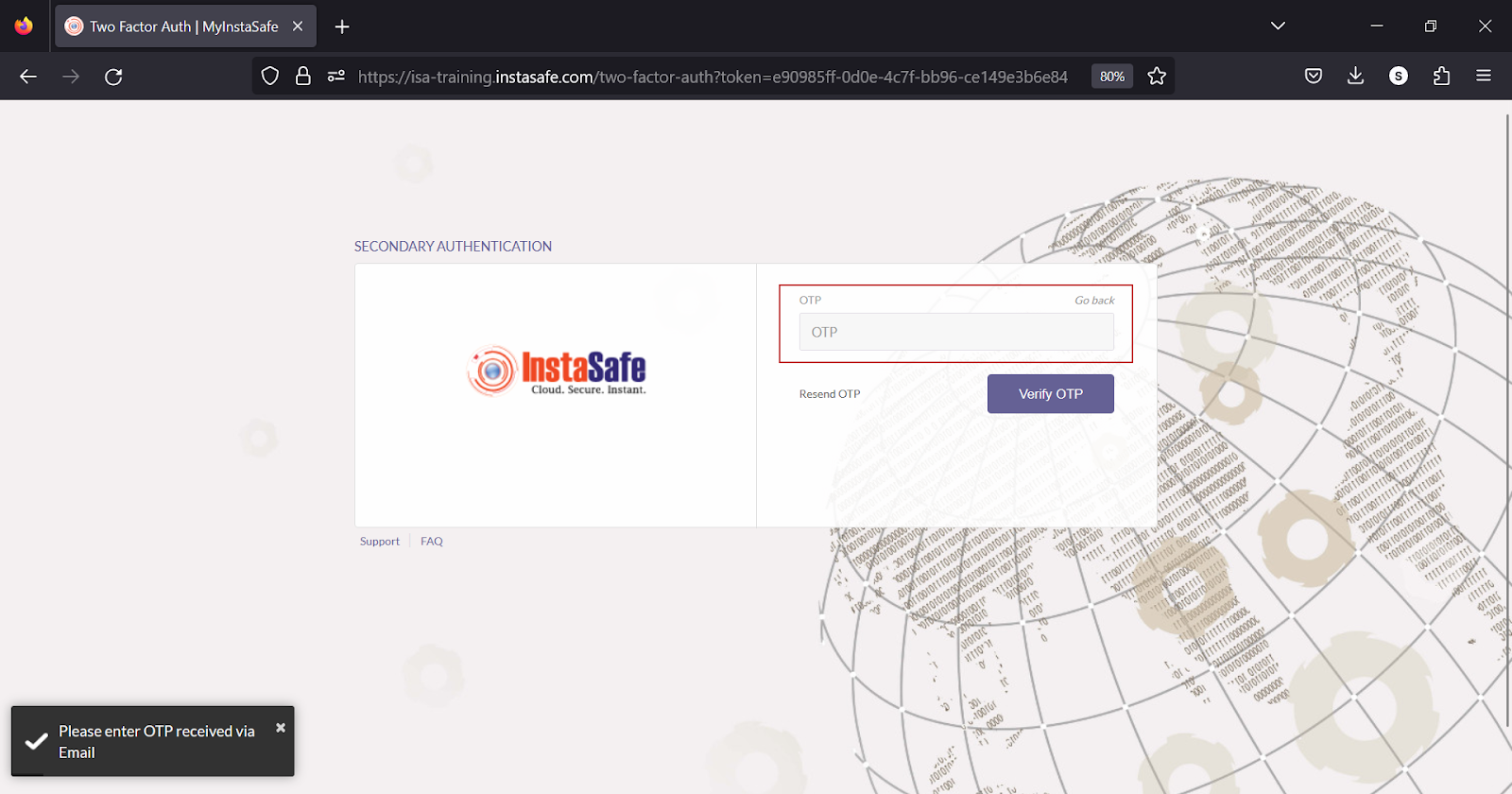The width and height of the screenshot is (1512, 794).
Task: Save page to Pocket
Action: tap(1314, 77)
